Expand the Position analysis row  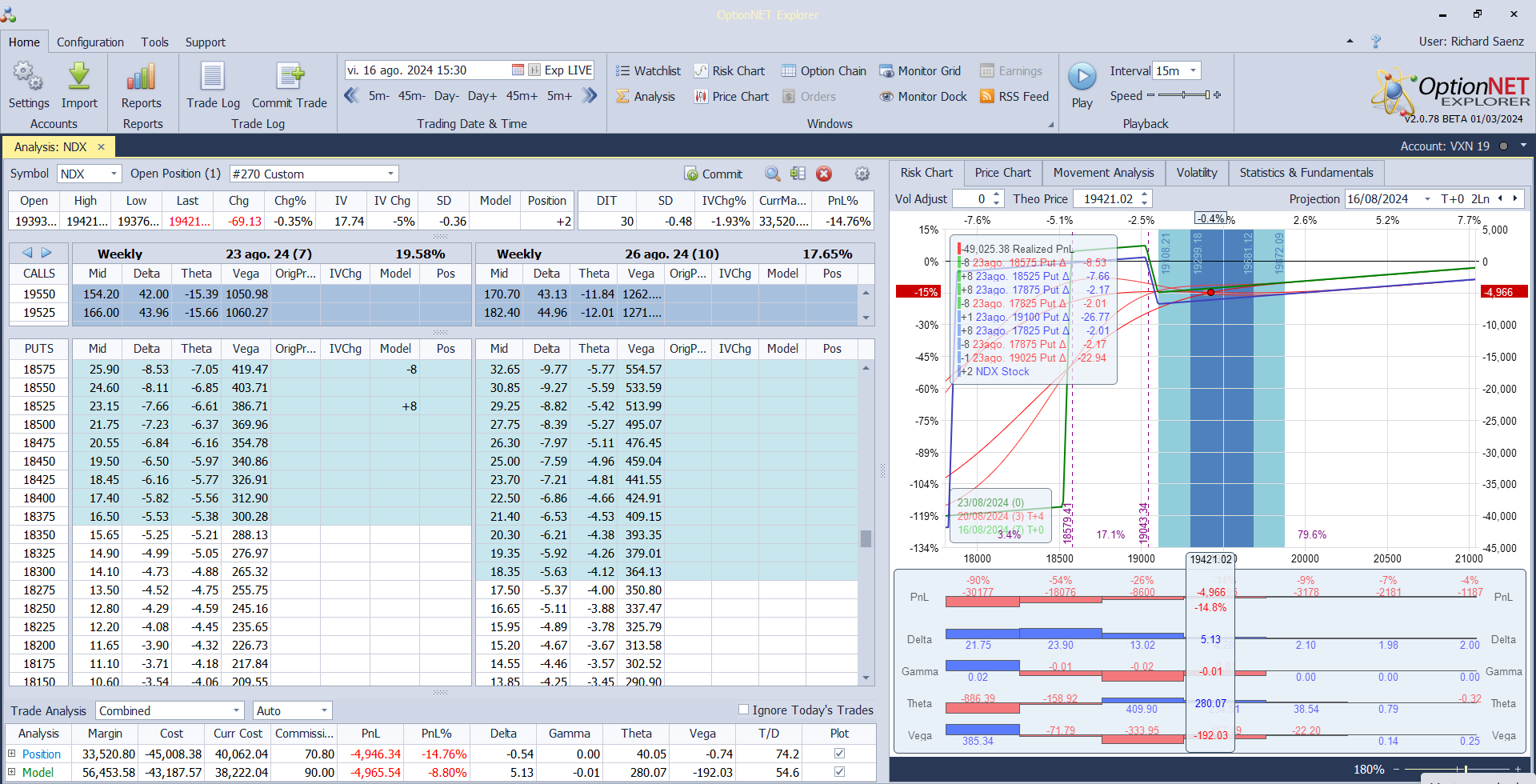[x=12, y=754]
